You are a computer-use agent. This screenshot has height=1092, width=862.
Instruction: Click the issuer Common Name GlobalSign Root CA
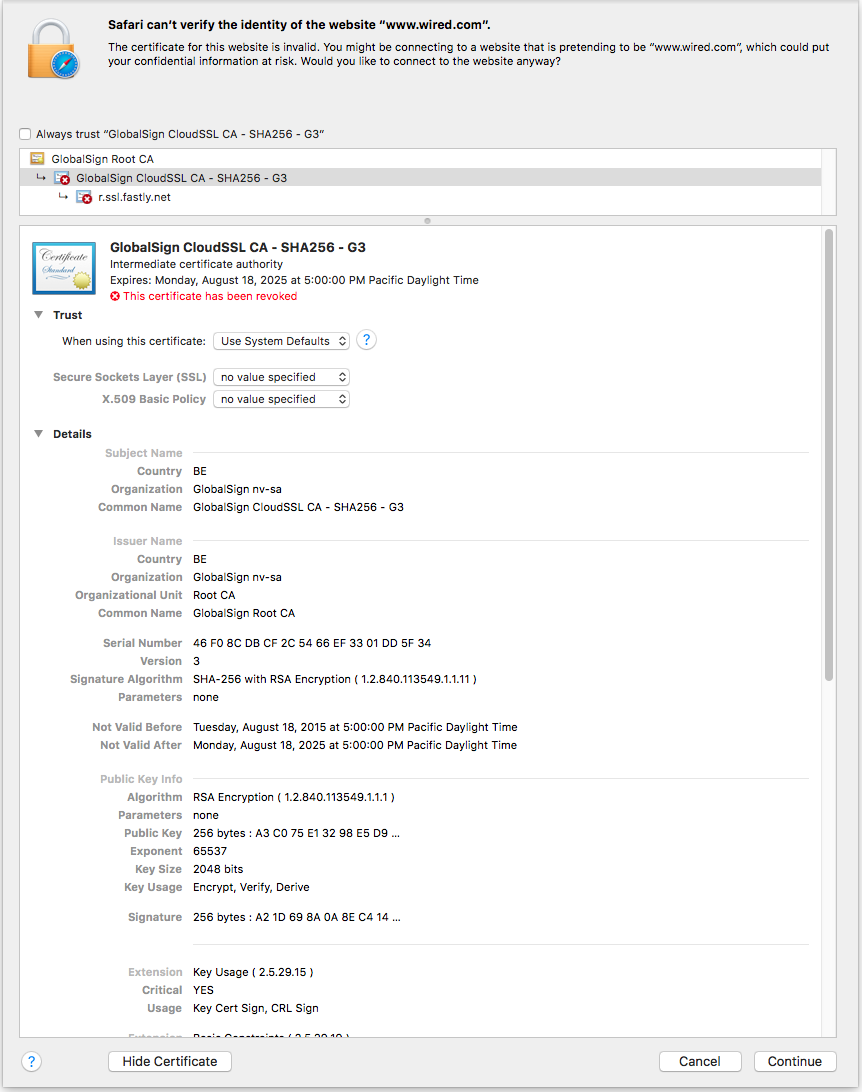point(244,614)
